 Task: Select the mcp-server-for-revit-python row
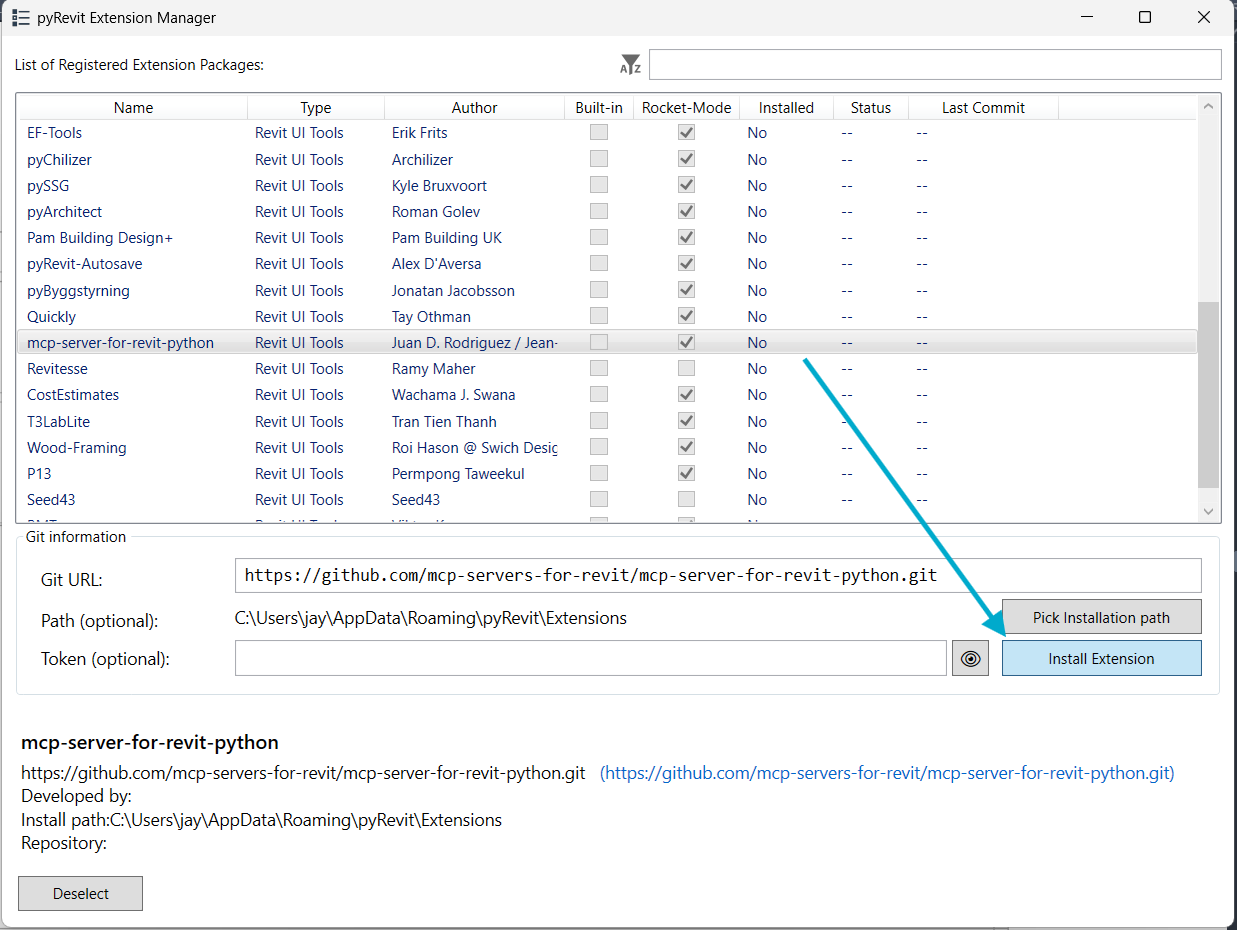(608, 342)
